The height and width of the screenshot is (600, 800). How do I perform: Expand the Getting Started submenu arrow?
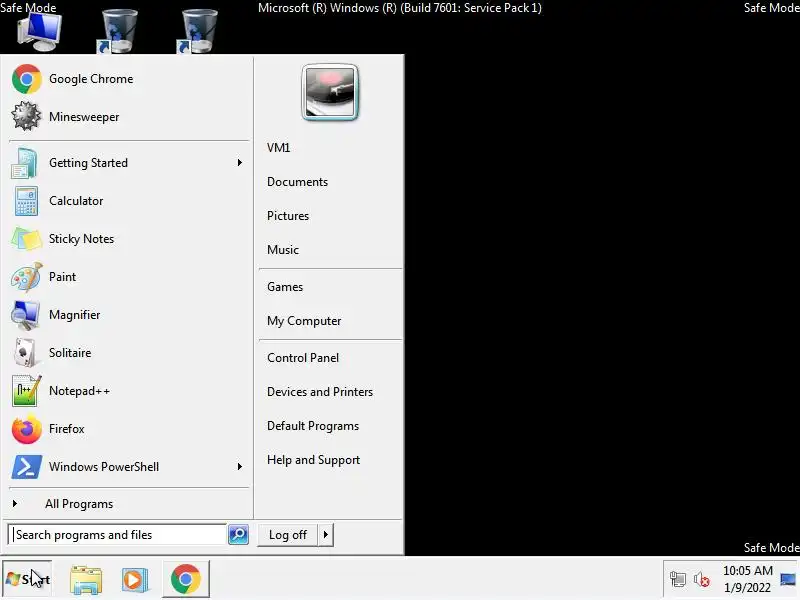[240, 163]
